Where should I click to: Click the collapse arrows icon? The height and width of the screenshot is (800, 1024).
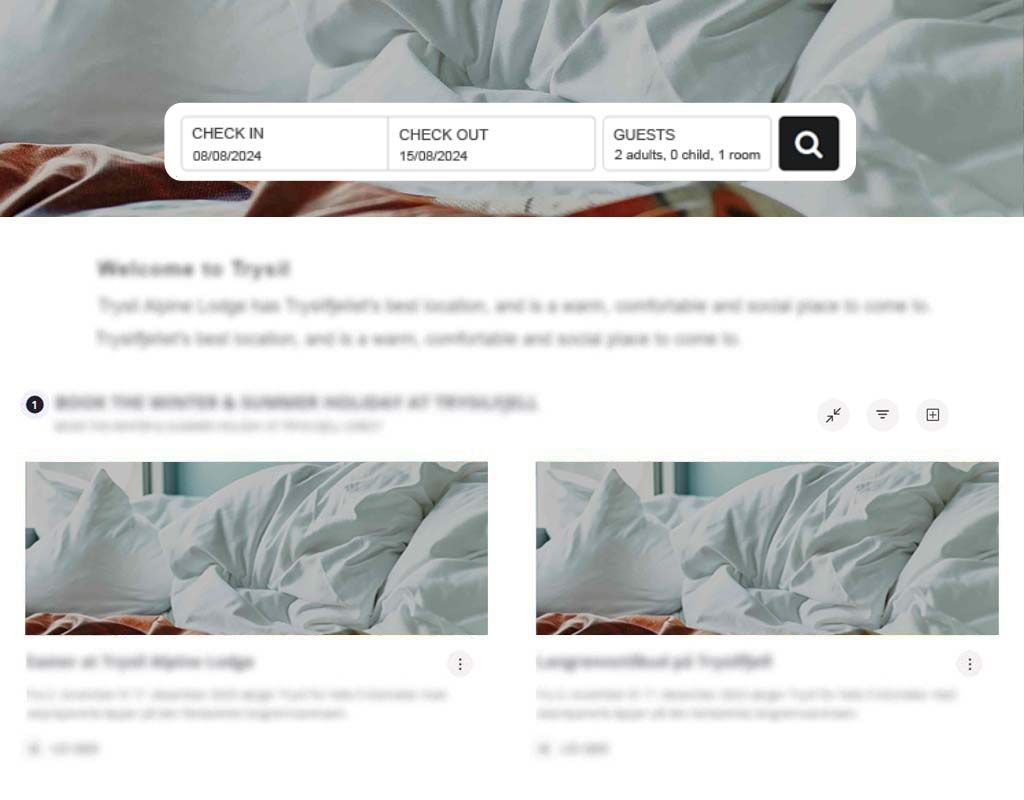point(833,415)
